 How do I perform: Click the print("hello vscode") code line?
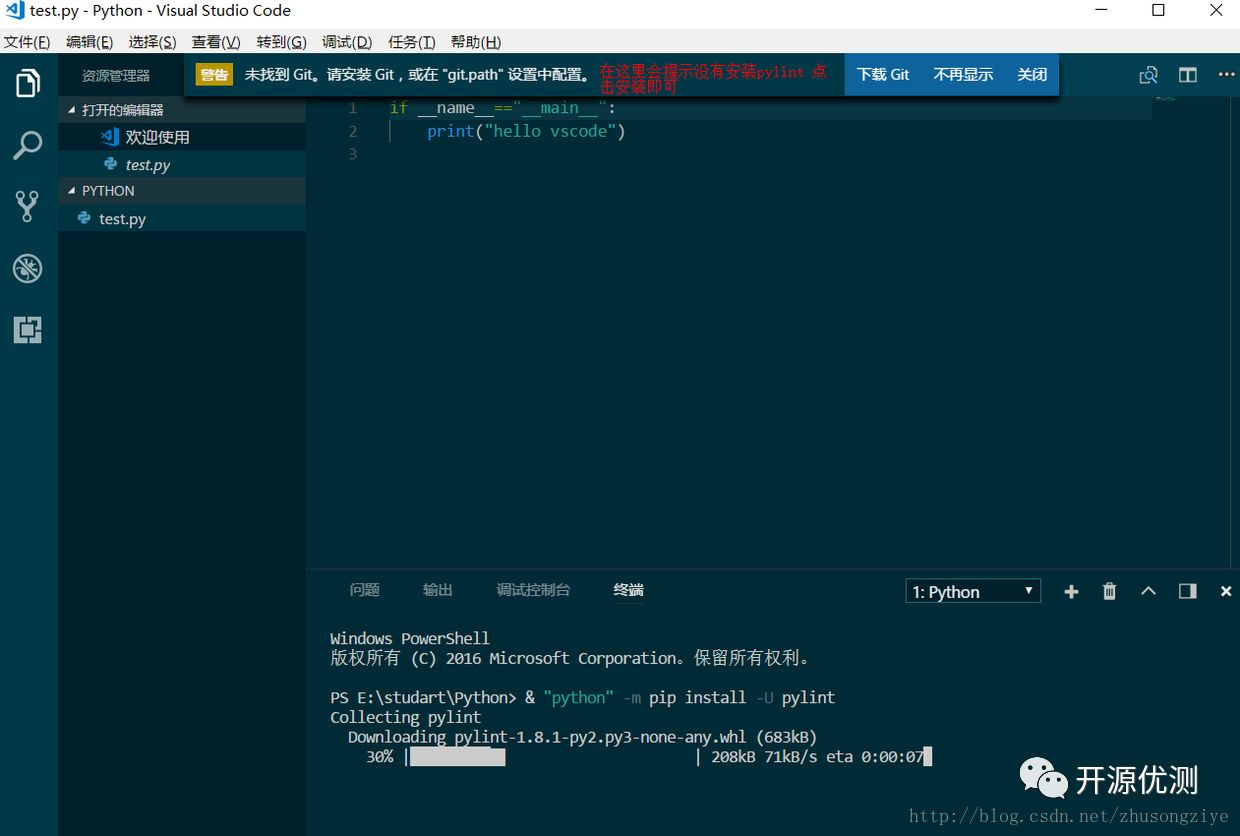[x=526, y=131]
